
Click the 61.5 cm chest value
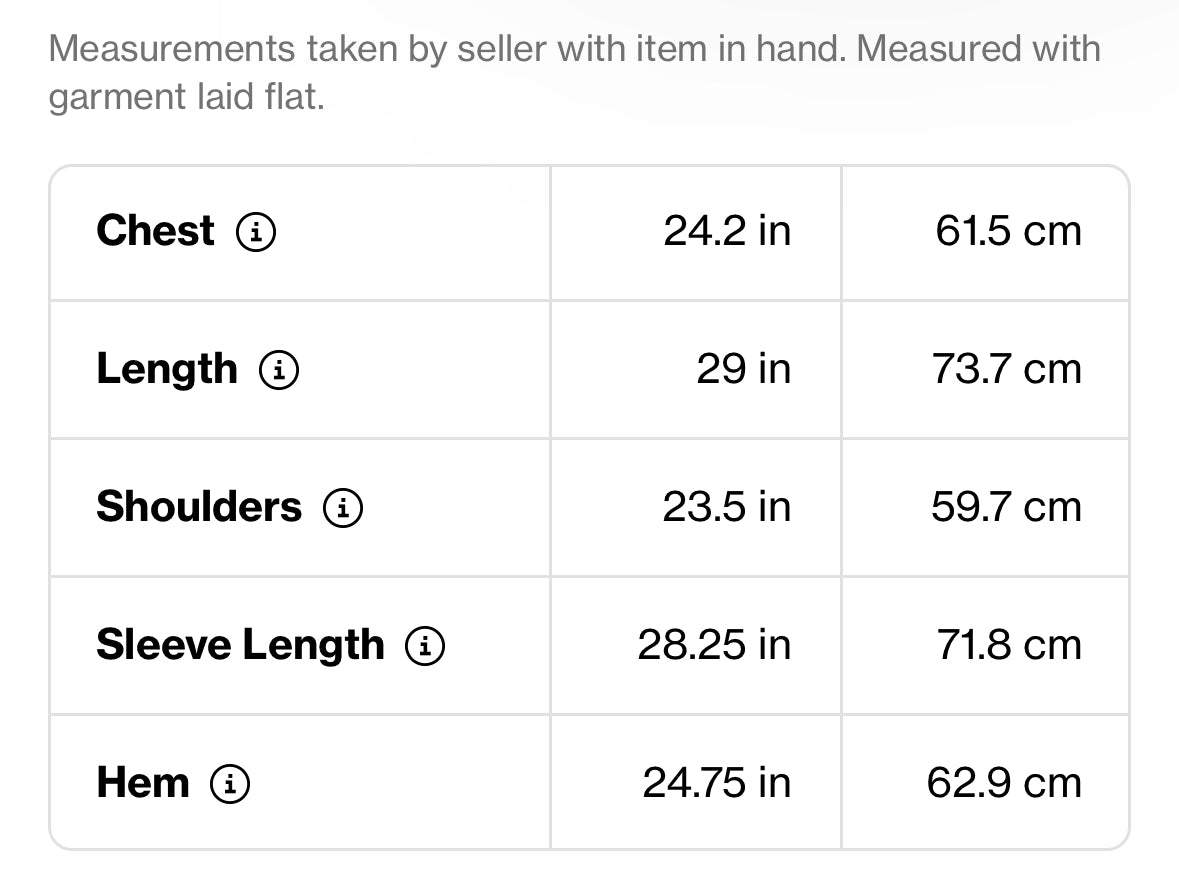tap(1008, 231)
